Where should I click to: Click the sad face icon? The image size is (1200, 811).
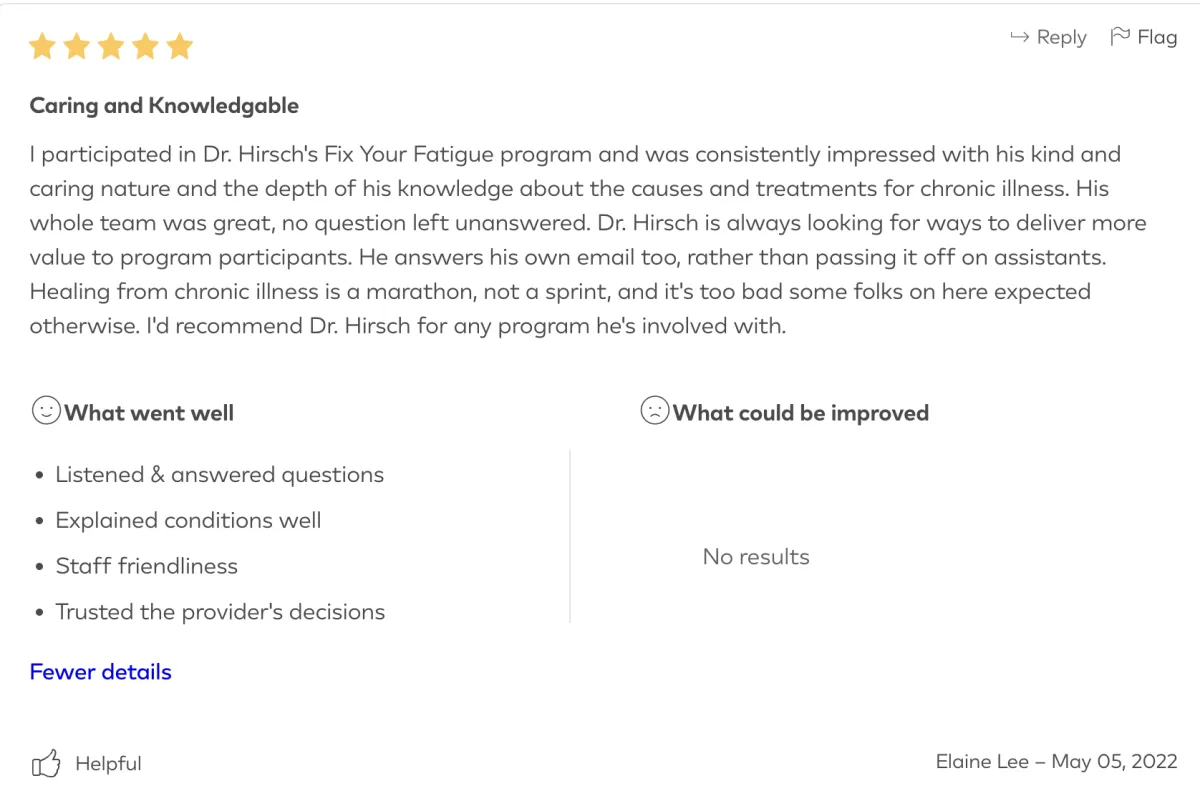pyautogui.click(x=654, y=411)
